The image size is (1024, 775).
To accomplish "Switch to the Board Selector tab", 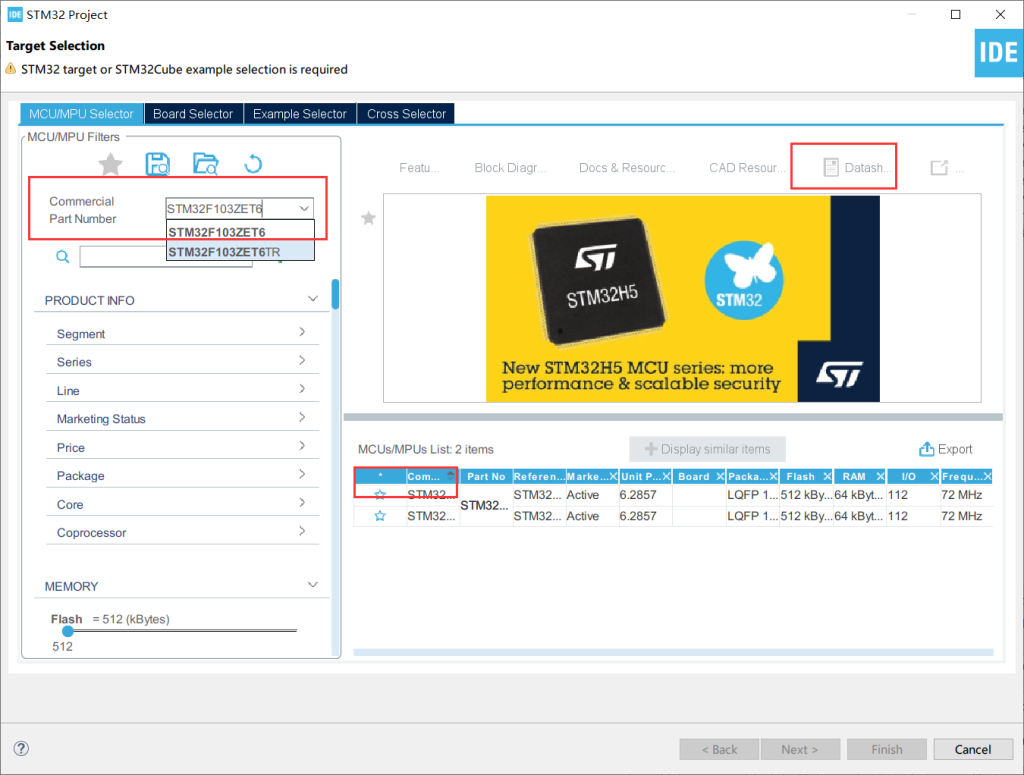I will coord(193,114).
